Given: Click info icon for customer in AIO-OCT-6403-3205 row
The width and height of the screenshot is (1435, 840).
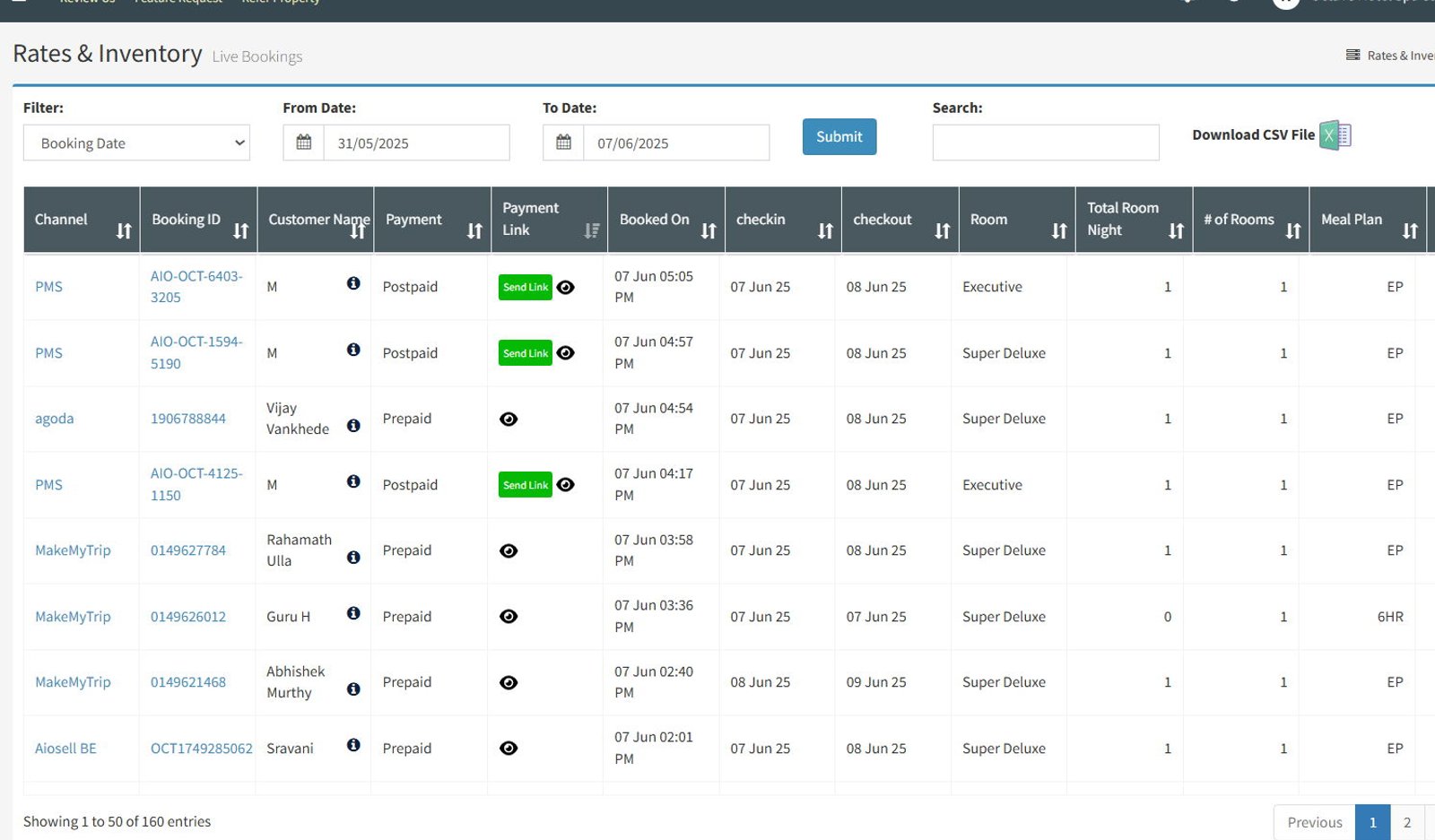Looking at the screenshot, I should coord(353,283).
